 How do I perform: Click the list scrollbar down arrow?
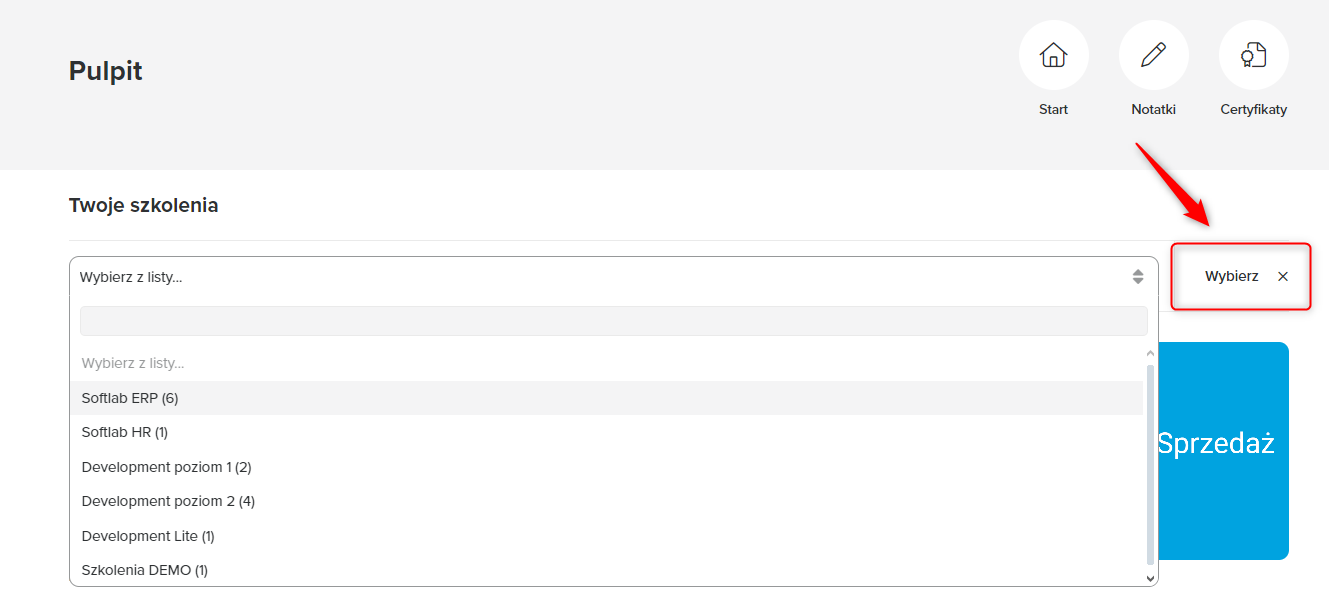(1150, 578)
